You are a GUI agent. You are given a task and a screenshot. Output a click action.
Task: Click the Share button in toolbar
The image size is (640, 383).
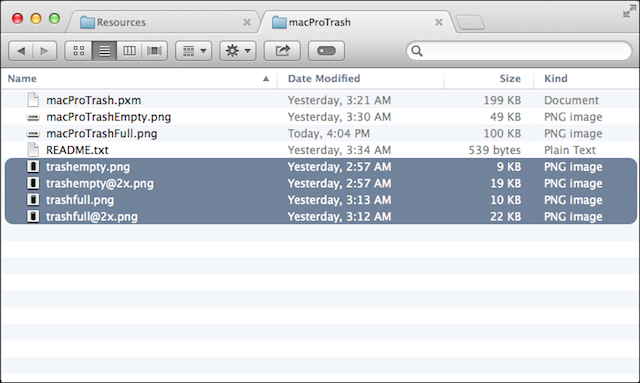tap(282, 51)
